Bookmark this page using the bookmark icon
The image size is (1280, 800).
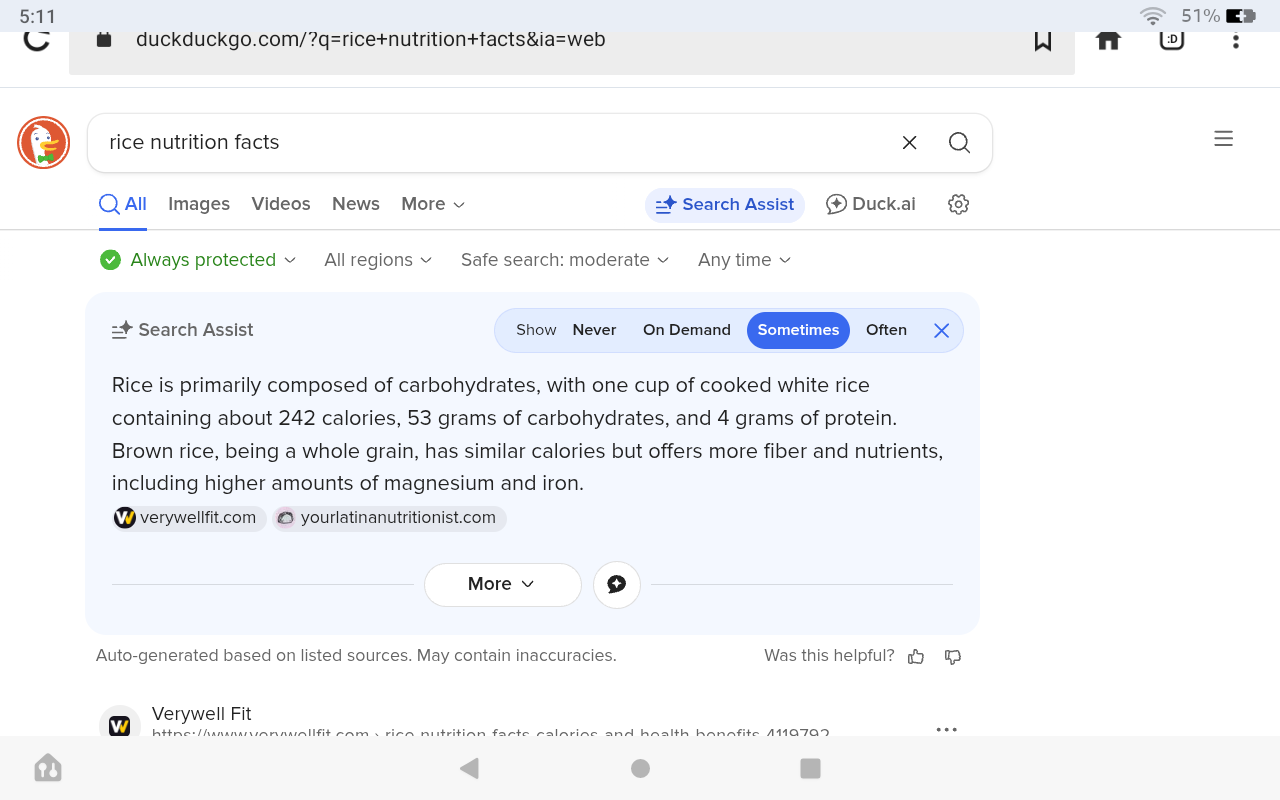click(x=1043, y=40)
